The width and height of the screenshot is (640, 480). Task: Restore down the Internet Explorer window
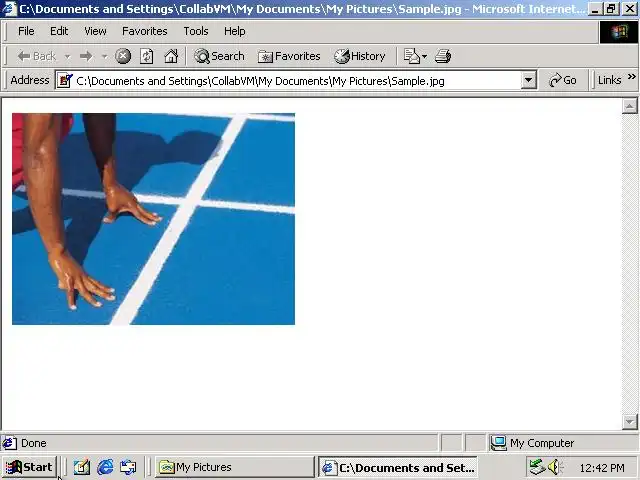point(611,9)
